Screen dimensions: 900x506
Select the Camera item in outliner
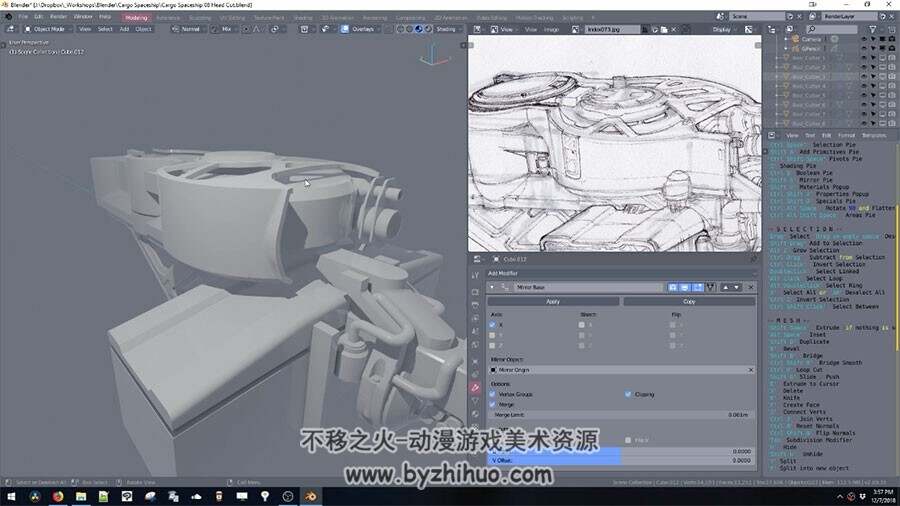[811, 39]
